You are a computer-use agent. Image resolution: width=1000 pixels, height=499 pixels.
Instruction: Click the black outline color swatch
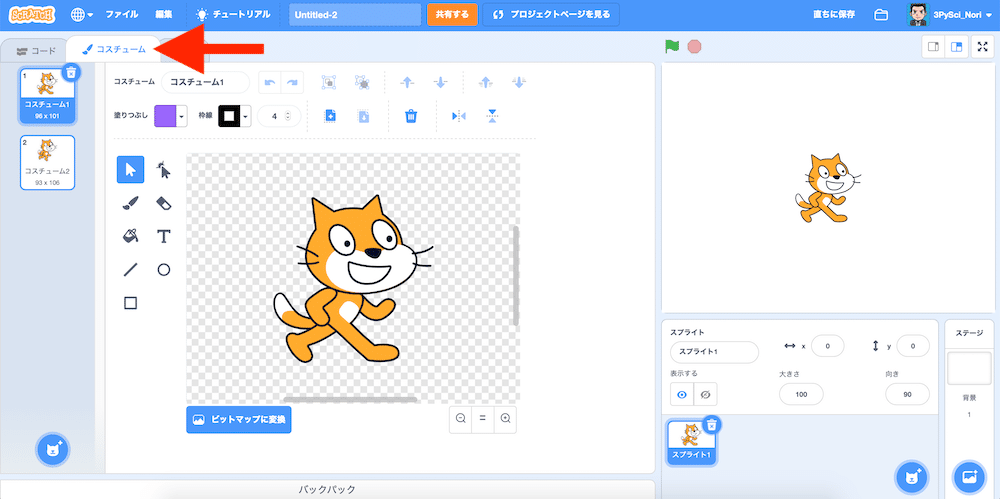[229, 117]
